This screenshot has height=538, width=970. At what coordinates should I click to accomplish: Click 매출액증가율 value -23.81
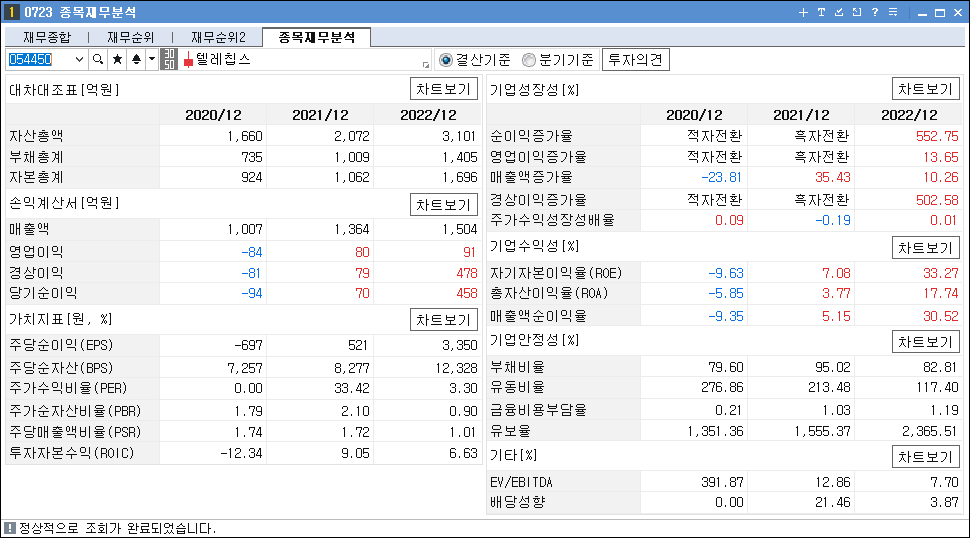(x=721, y=177)
